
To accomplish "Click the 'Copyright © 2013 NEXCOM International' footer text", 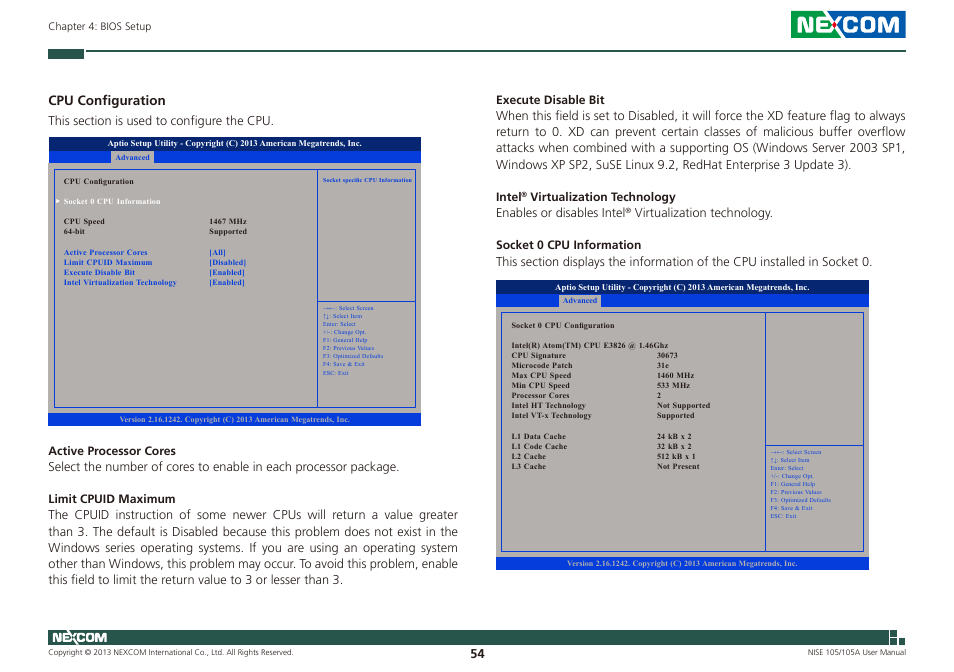I will (170, 653).
